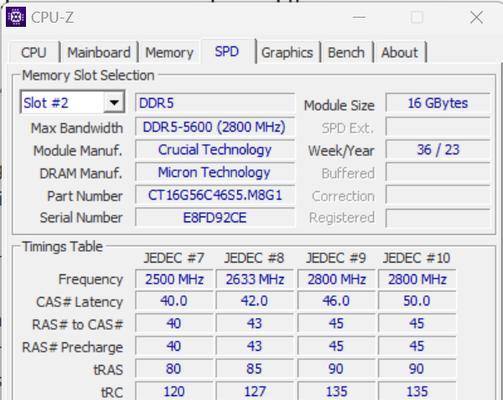Click the Part Number field CT16G56C46S5.M8G1
Image resolution: width=503 pixels, height=400 pixels.
[x=215, y=195]
